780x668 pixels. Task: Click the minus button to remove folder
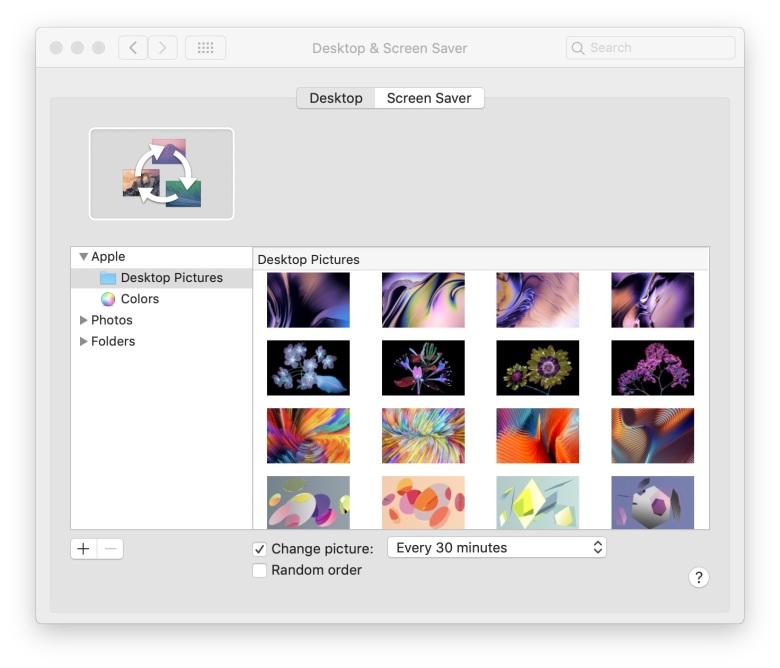[x=110, y=549]
